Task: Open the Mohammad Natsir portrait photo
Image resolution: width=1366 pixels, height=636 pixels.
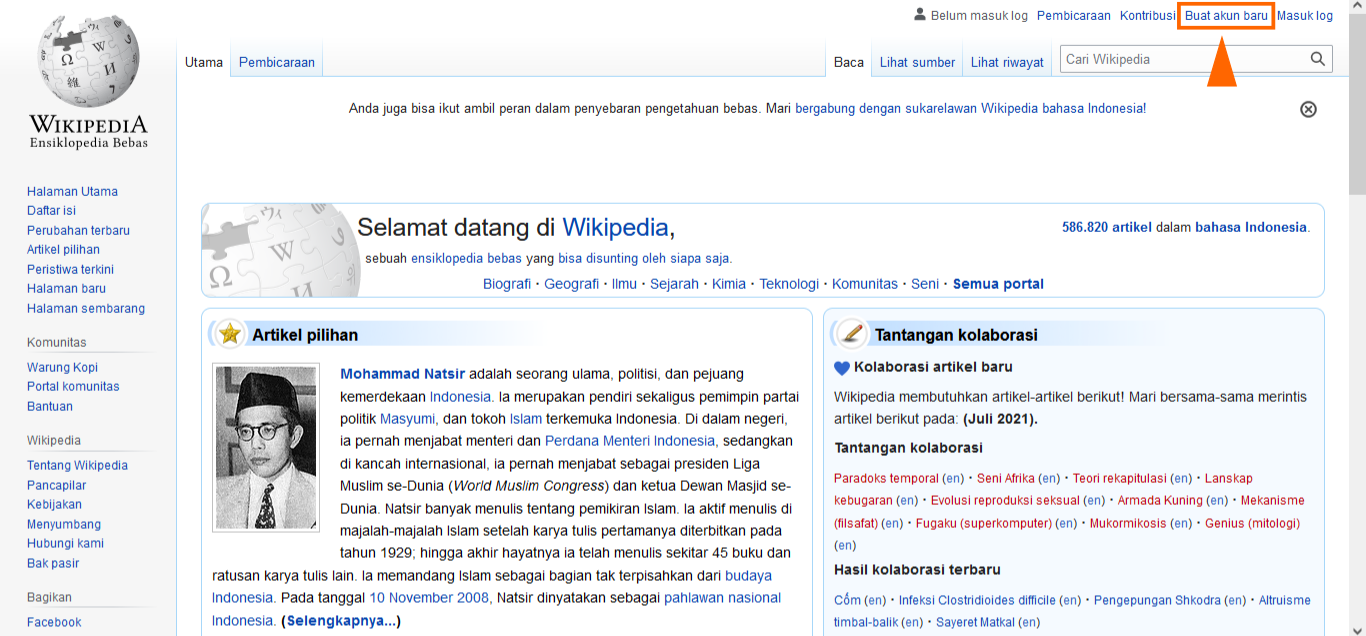Action: tap(265, 447)
